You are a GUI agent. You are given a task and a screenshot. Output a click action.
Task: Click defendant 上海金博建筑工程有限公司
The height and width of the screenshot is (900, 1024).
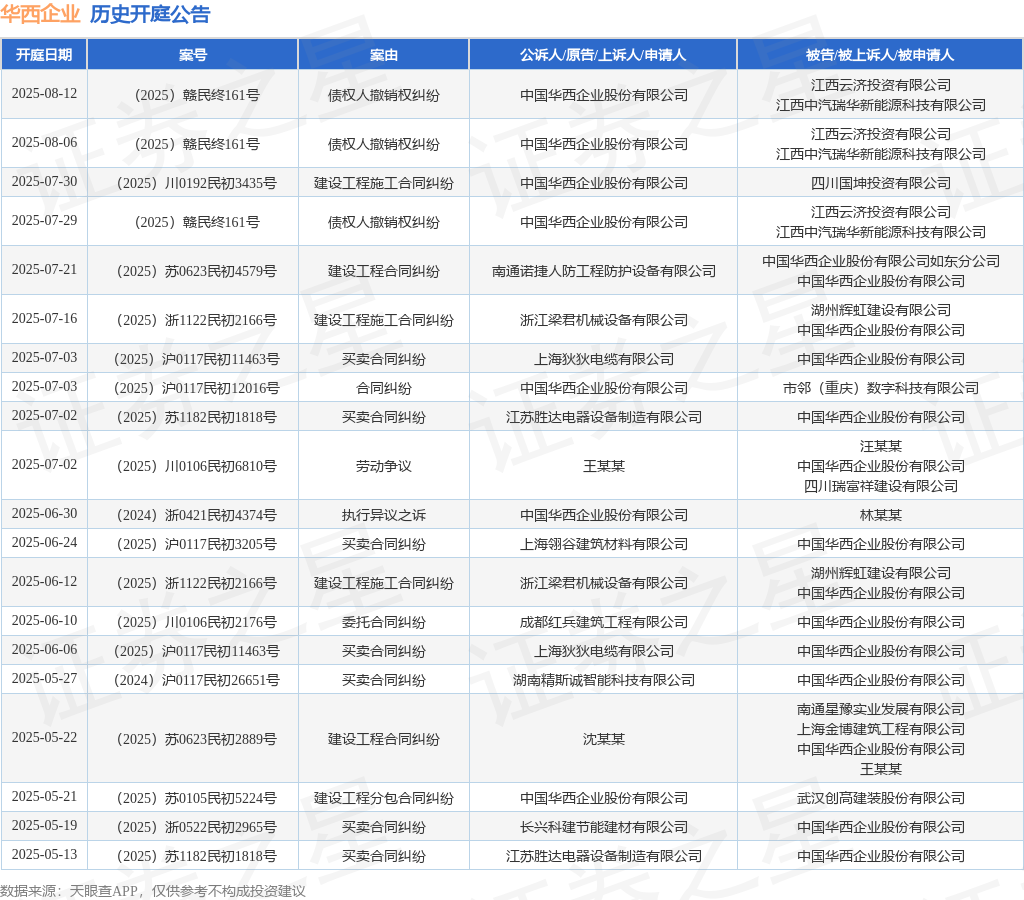pos(880,730)
